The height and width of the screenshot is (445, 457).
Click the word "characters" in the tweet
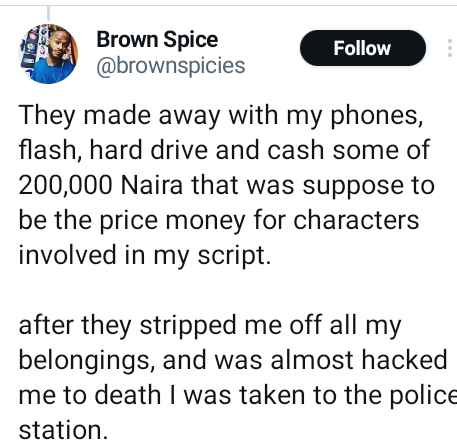[x=356, y=220]
